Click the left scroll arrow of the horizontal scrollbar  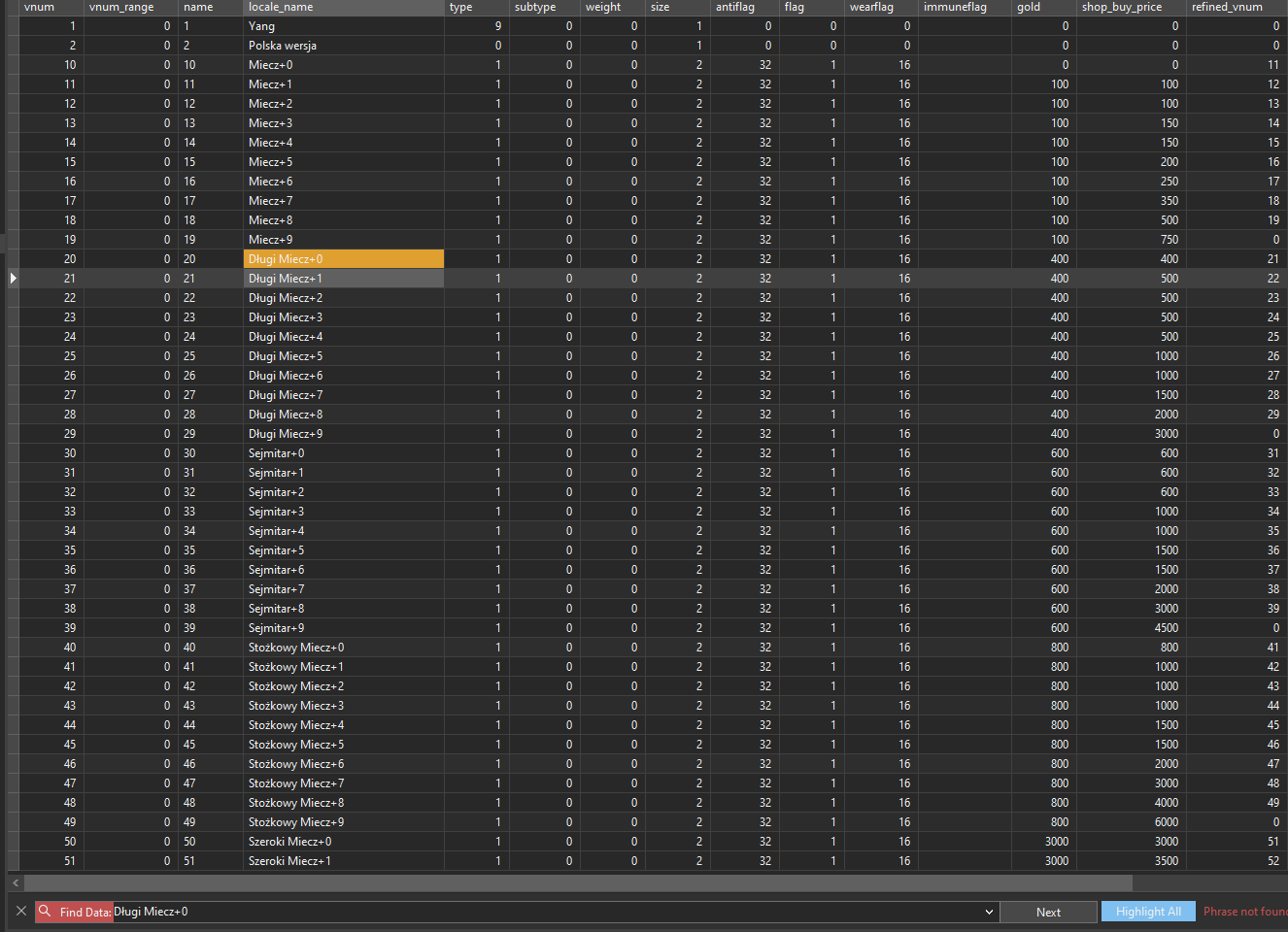(x=16, y=883)
